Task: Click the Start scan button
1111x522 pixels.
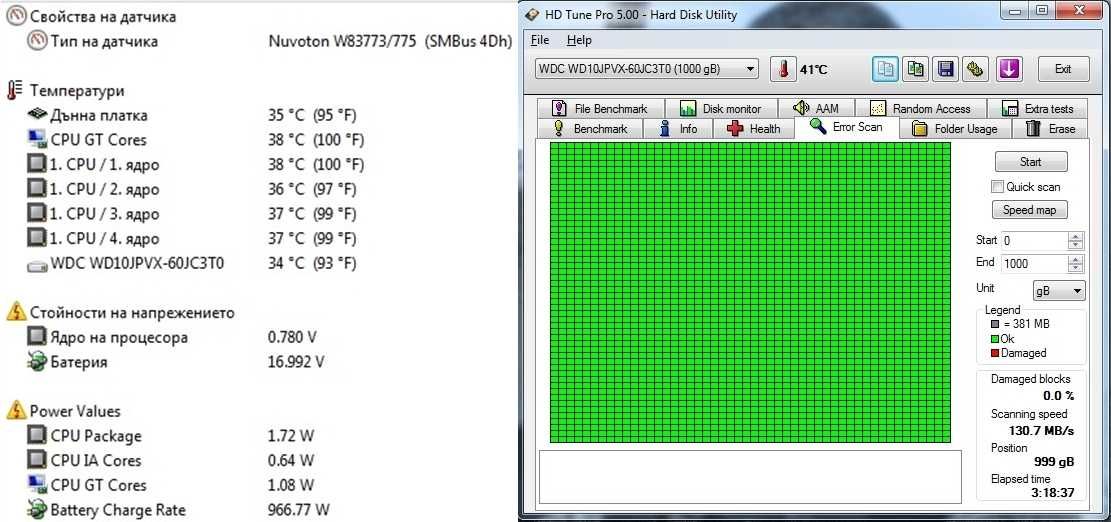Action: click(1031, 161)
